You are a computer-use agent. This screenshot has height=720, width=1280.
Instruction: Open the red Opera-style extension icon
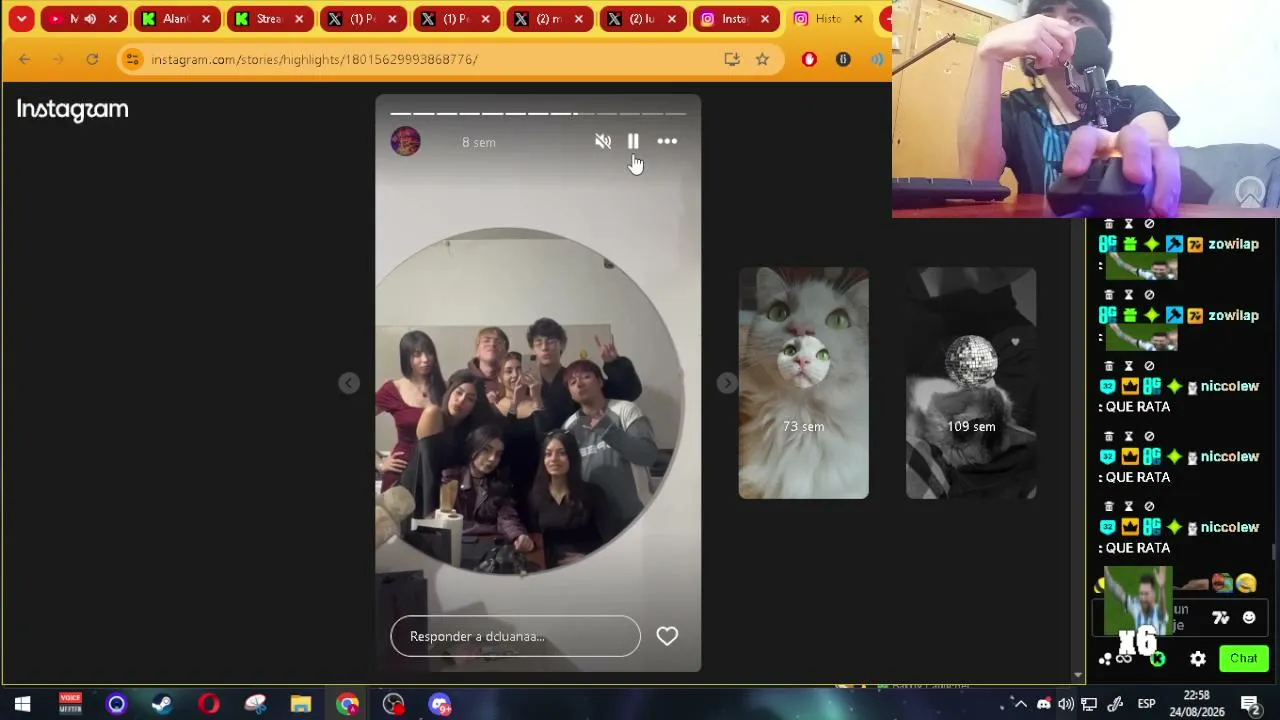809,59
